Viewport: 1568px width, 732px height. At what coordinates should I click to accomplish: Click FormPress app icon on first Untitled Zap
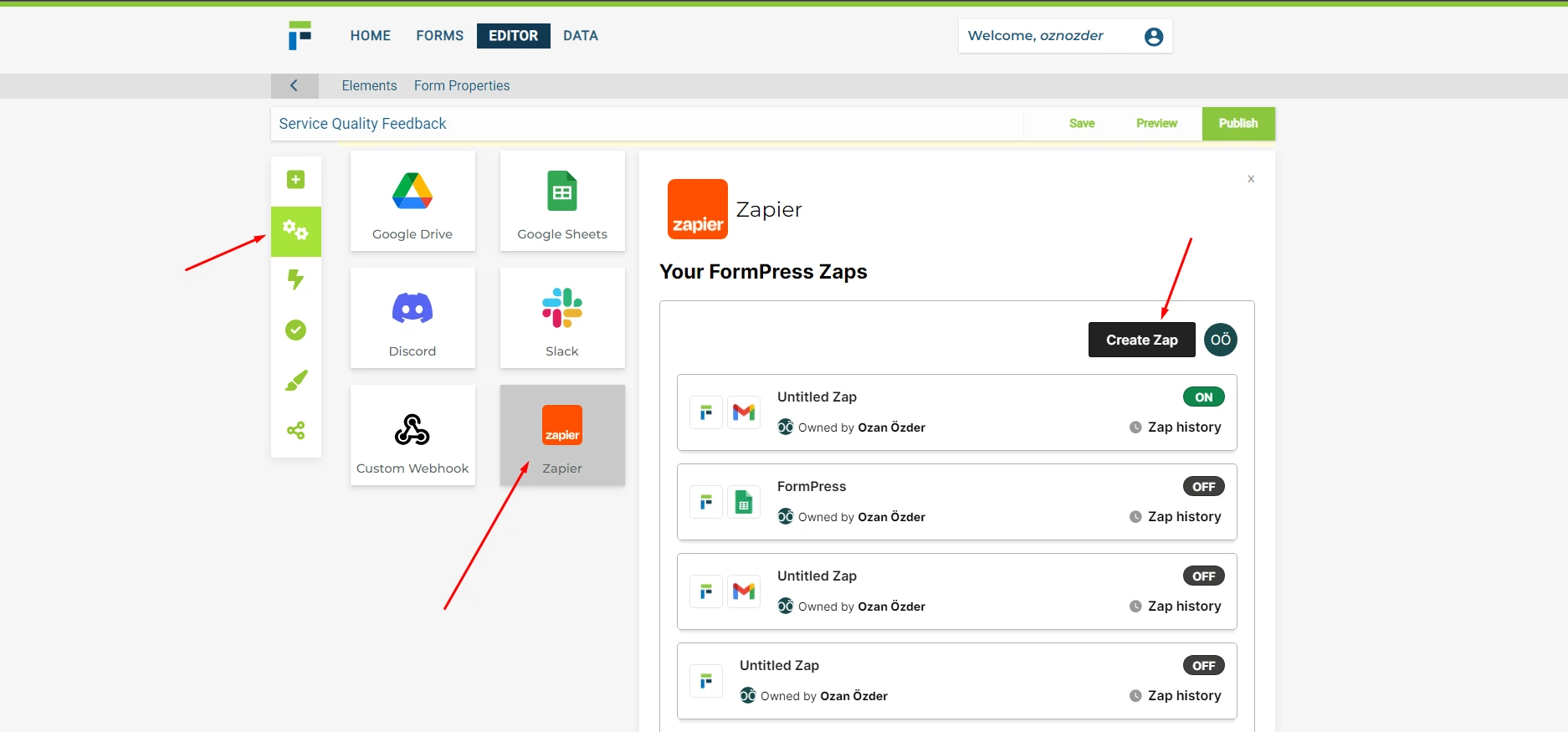point(706,412)
